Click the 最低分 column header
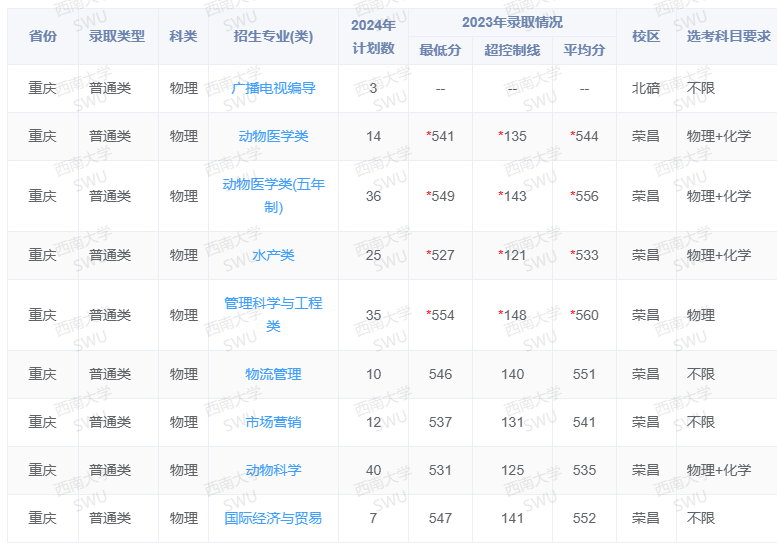 click(x=440, y=50)
